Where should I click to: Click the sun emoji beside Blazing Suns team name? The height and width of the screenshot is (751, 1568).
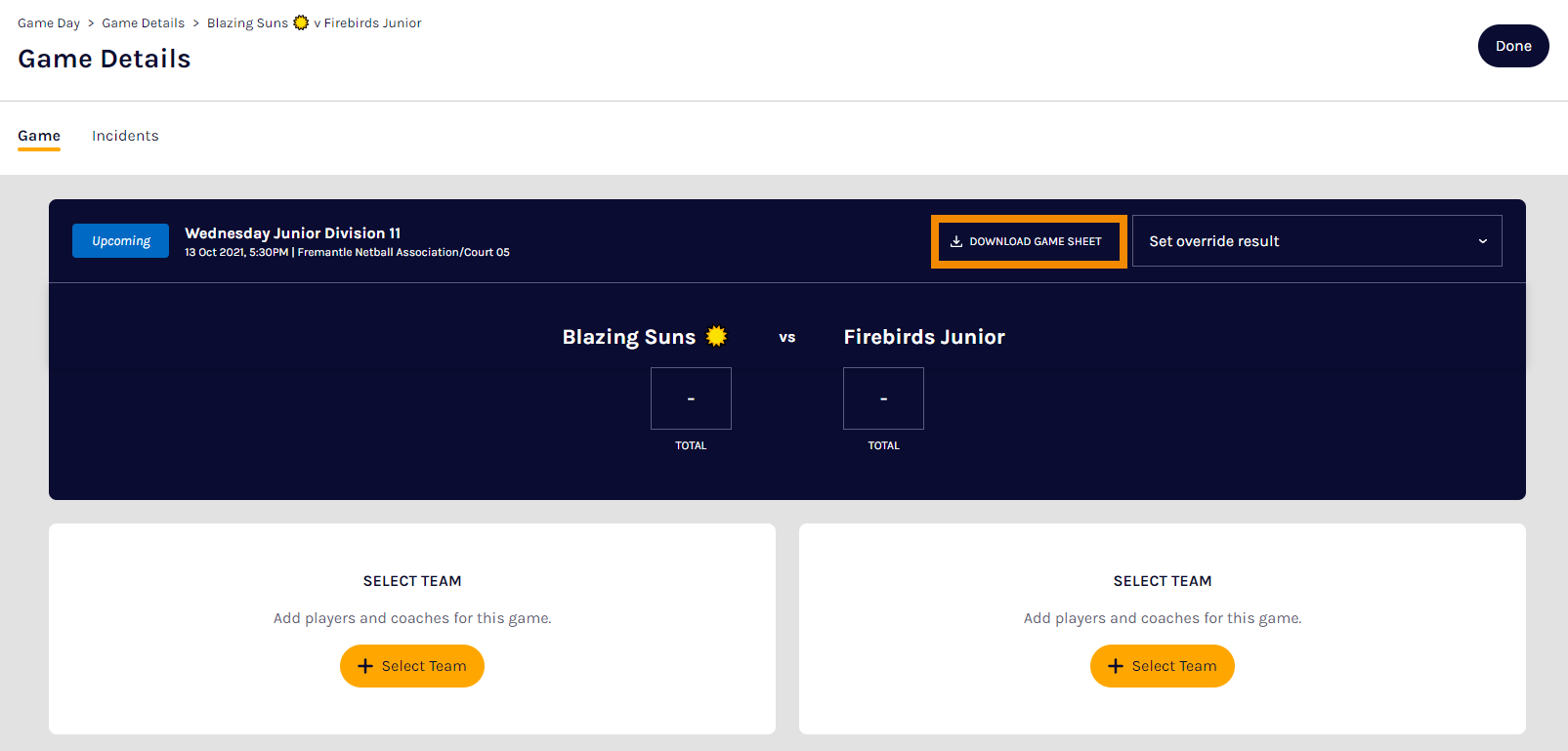pyautogui.click(x=716, y=336)
